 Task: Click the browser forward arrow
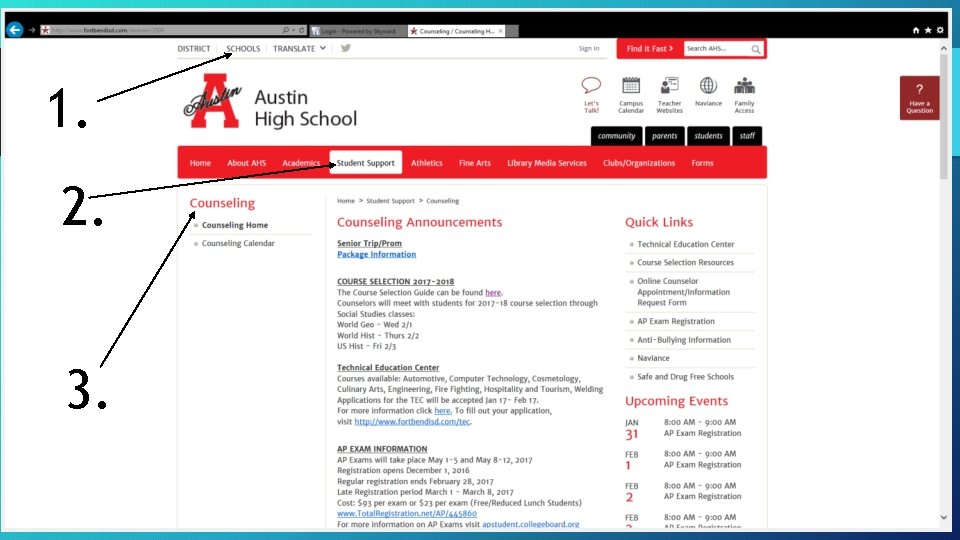coord(32,30)
